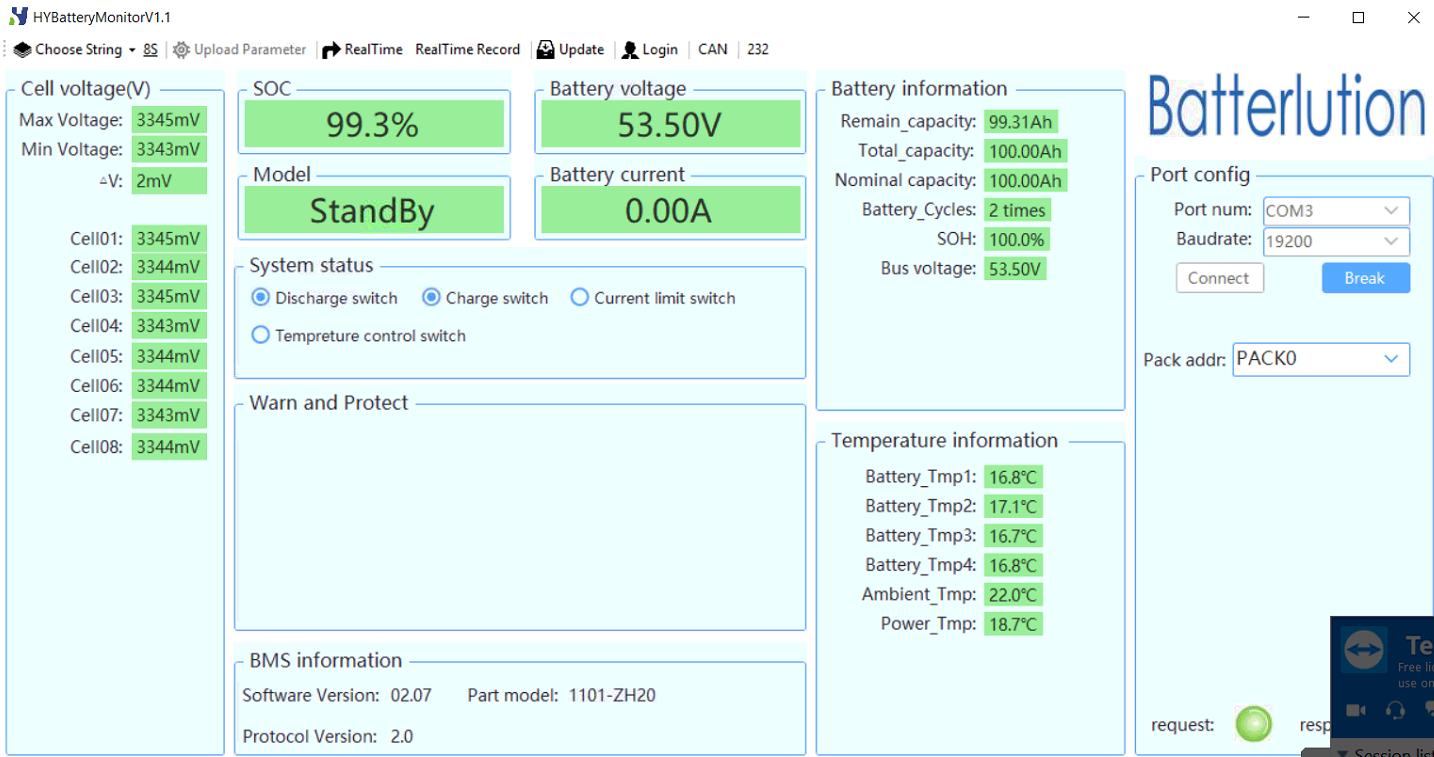The image size is (1434, 757).
Task: Click the Battery current 0.00A field
Action: tap(670, 211)
